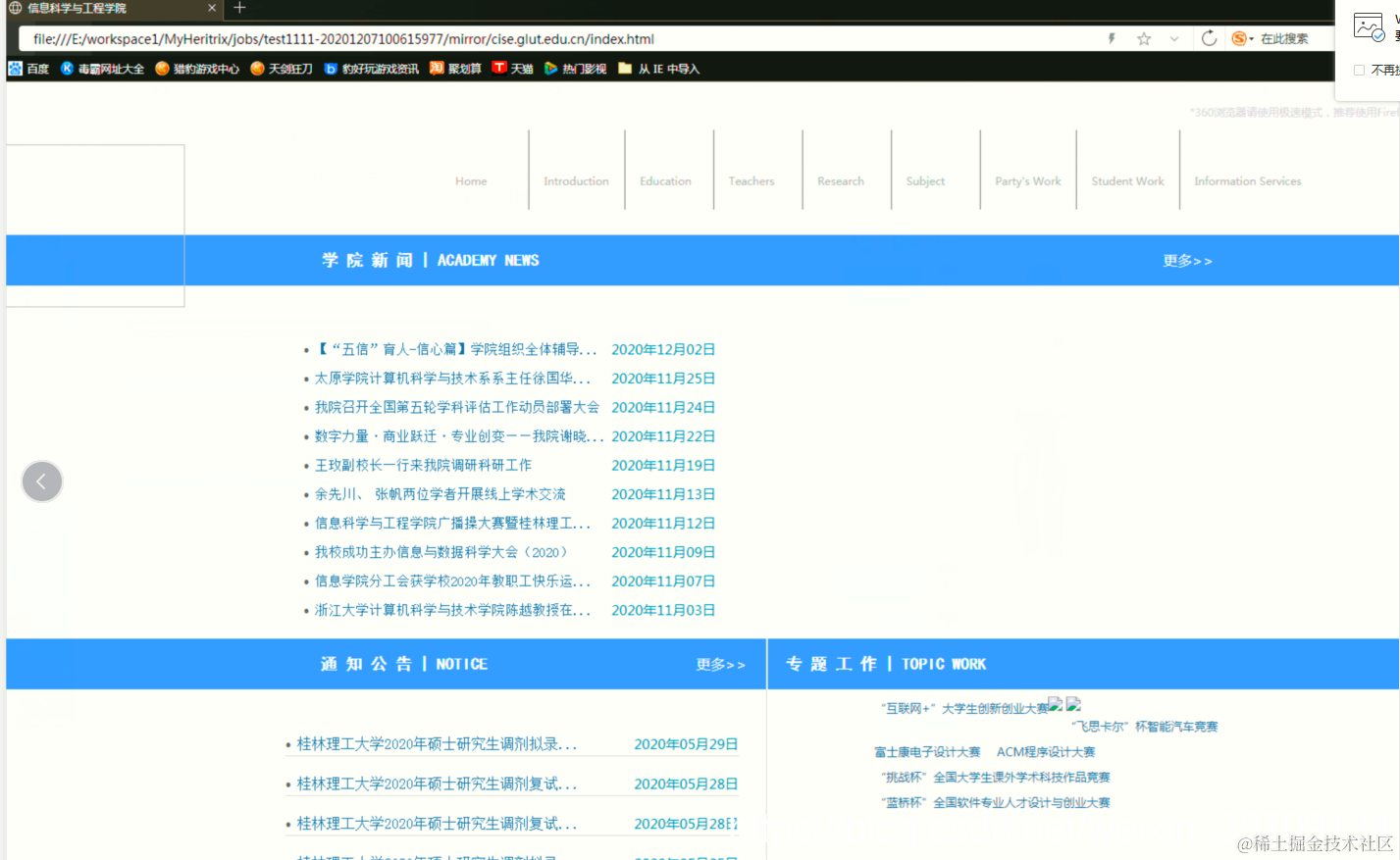Open the Research menu item

(x=841, y=181)
